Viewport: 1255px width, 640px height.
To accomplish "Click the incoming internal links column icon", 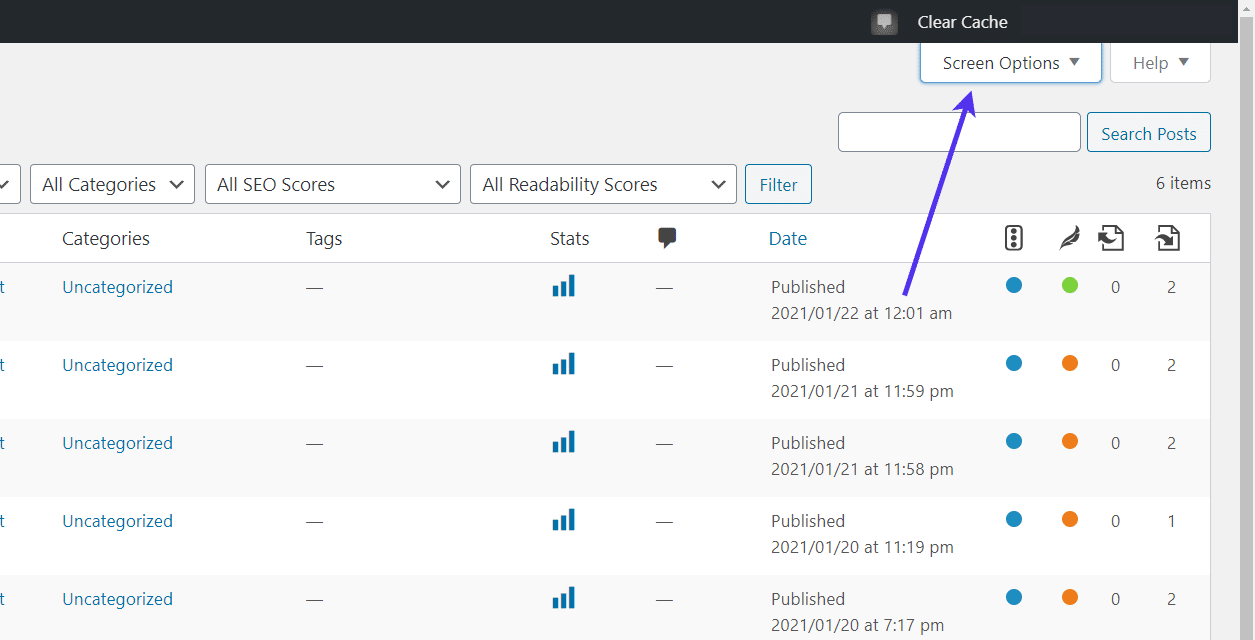I will [x=1167, y=238].
